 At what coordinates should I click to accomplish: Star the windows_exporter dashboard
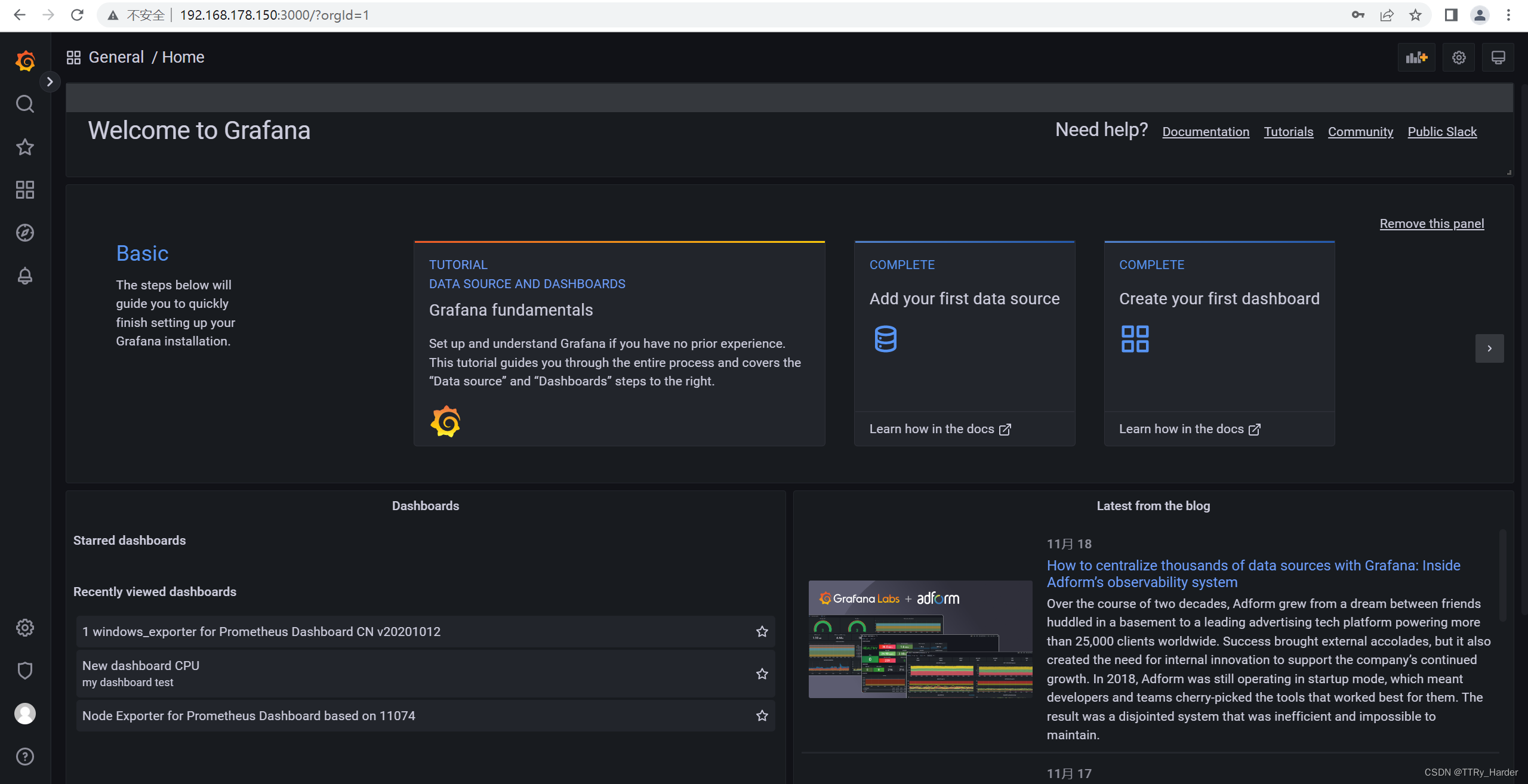[x=762, y=631]
